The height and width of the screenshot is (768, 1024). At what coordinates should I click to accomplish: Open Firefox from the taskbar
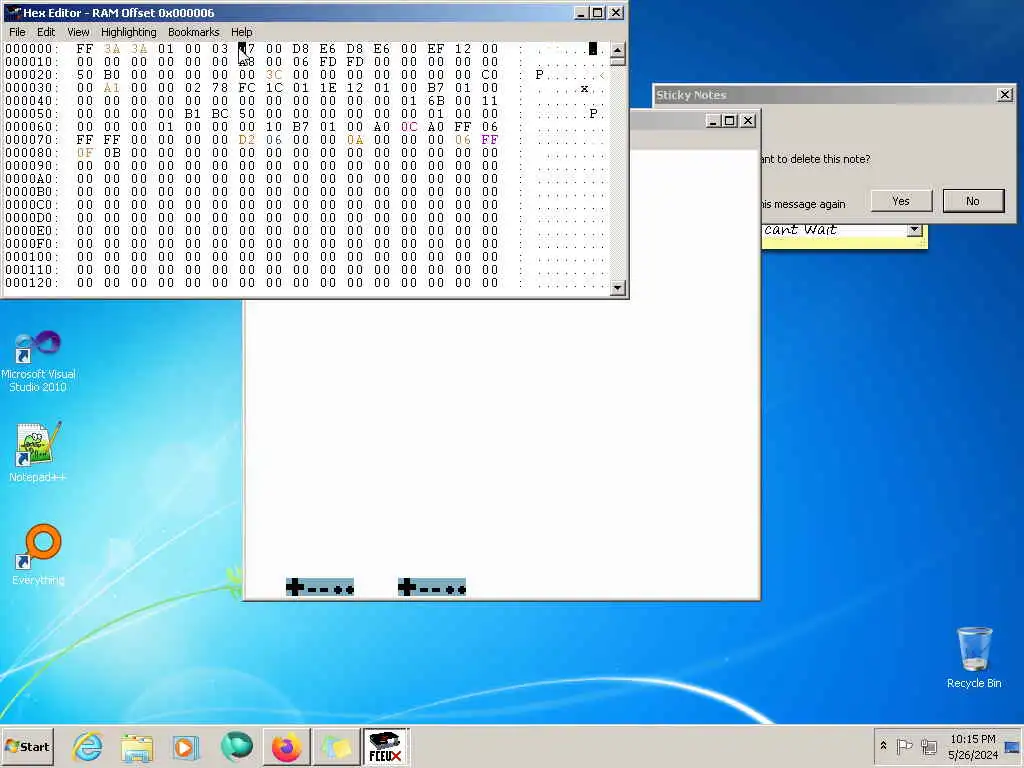(286, 746)
